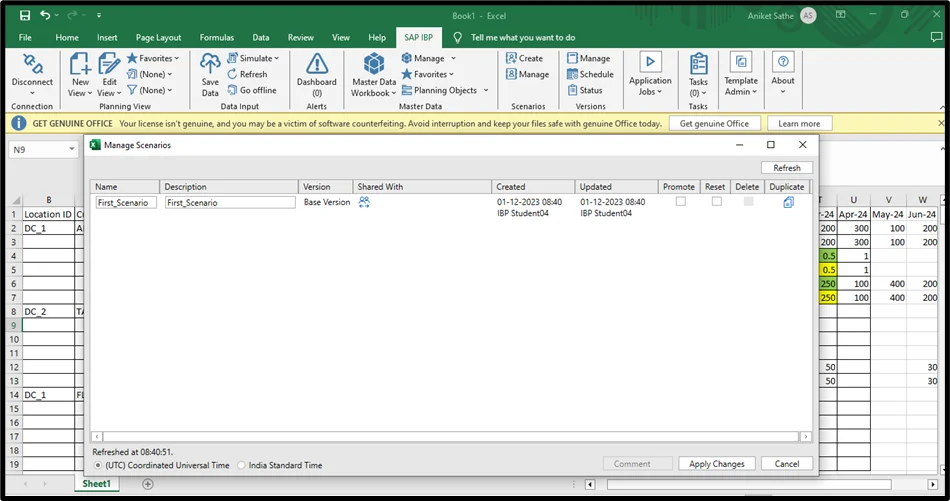The image size is (950, 501).
Task: Click the Undo icon in title bar
Action: click(45, 15)
